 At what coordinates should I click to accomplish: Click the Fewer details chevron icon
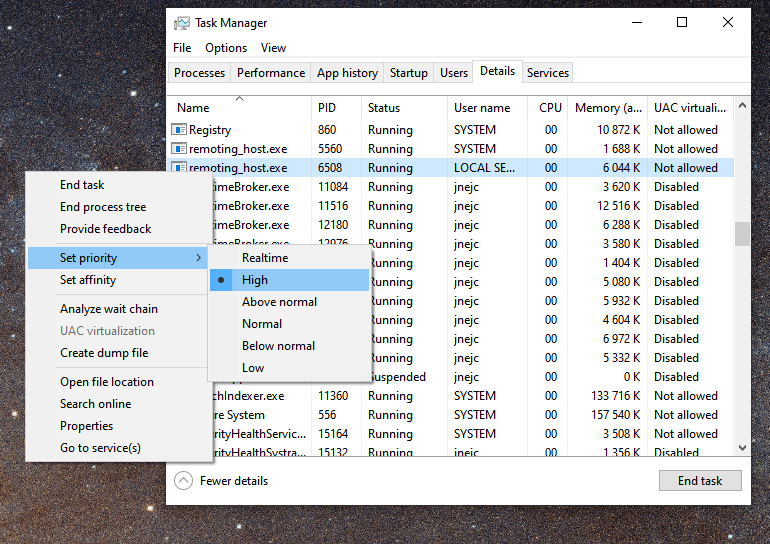click(x=183, y=481)
